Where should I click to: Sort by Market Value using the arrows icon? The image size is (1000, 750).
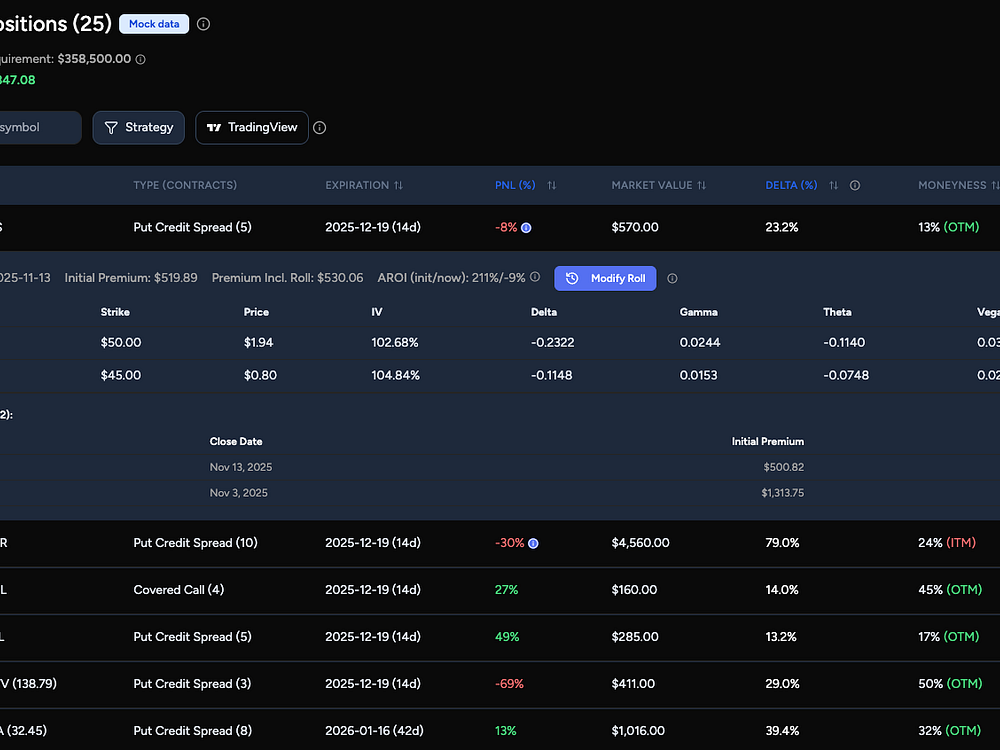coord(702,185)
